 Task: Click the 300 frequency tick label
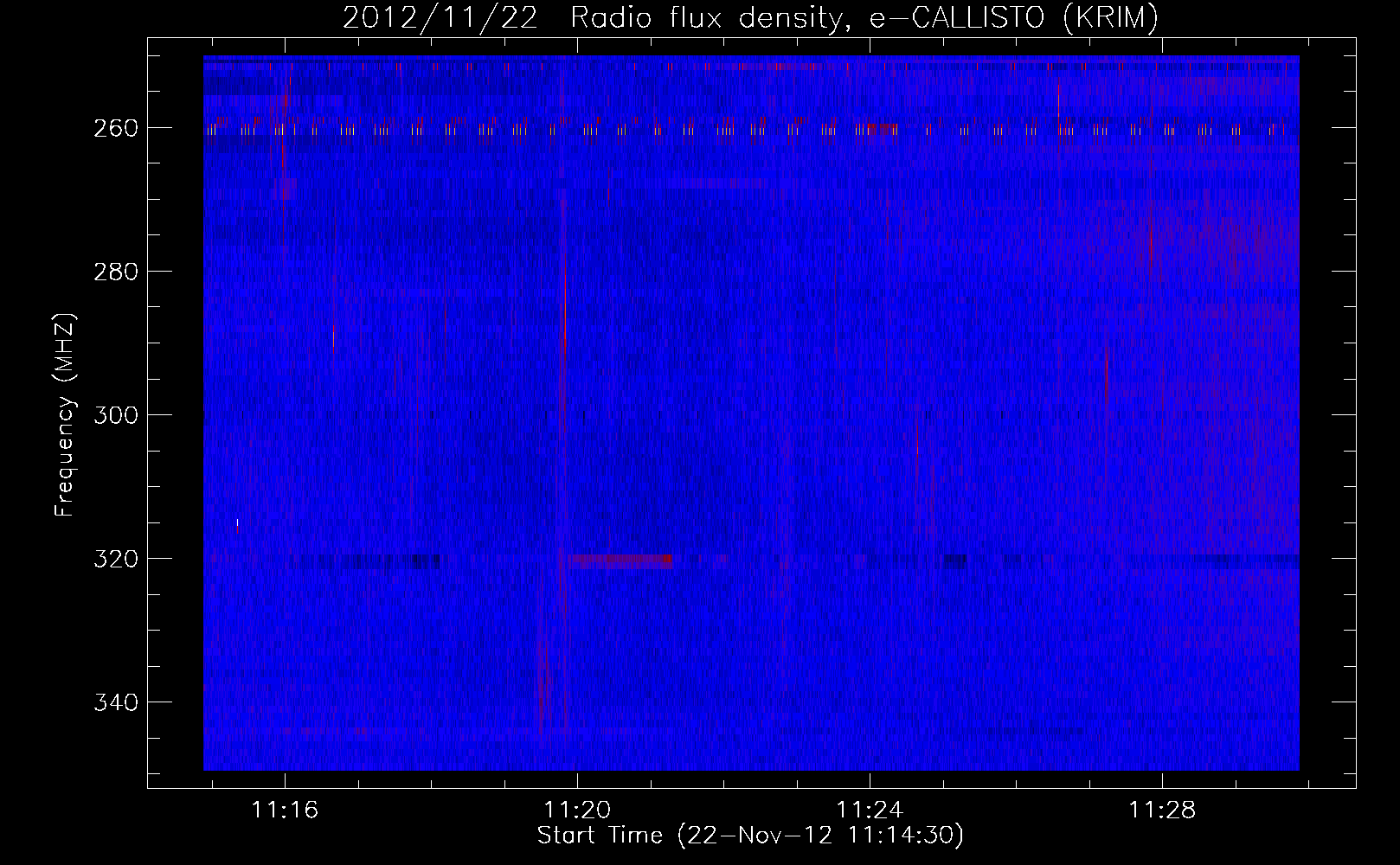click(115, 415)
